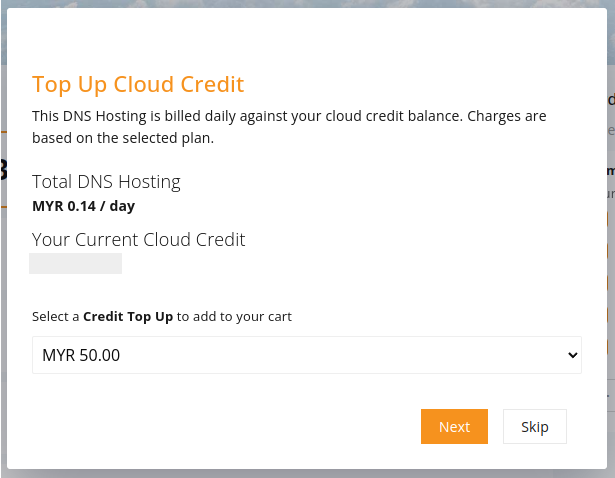Click the Skip button
This screenshot has width=615, height=478.
535,427
